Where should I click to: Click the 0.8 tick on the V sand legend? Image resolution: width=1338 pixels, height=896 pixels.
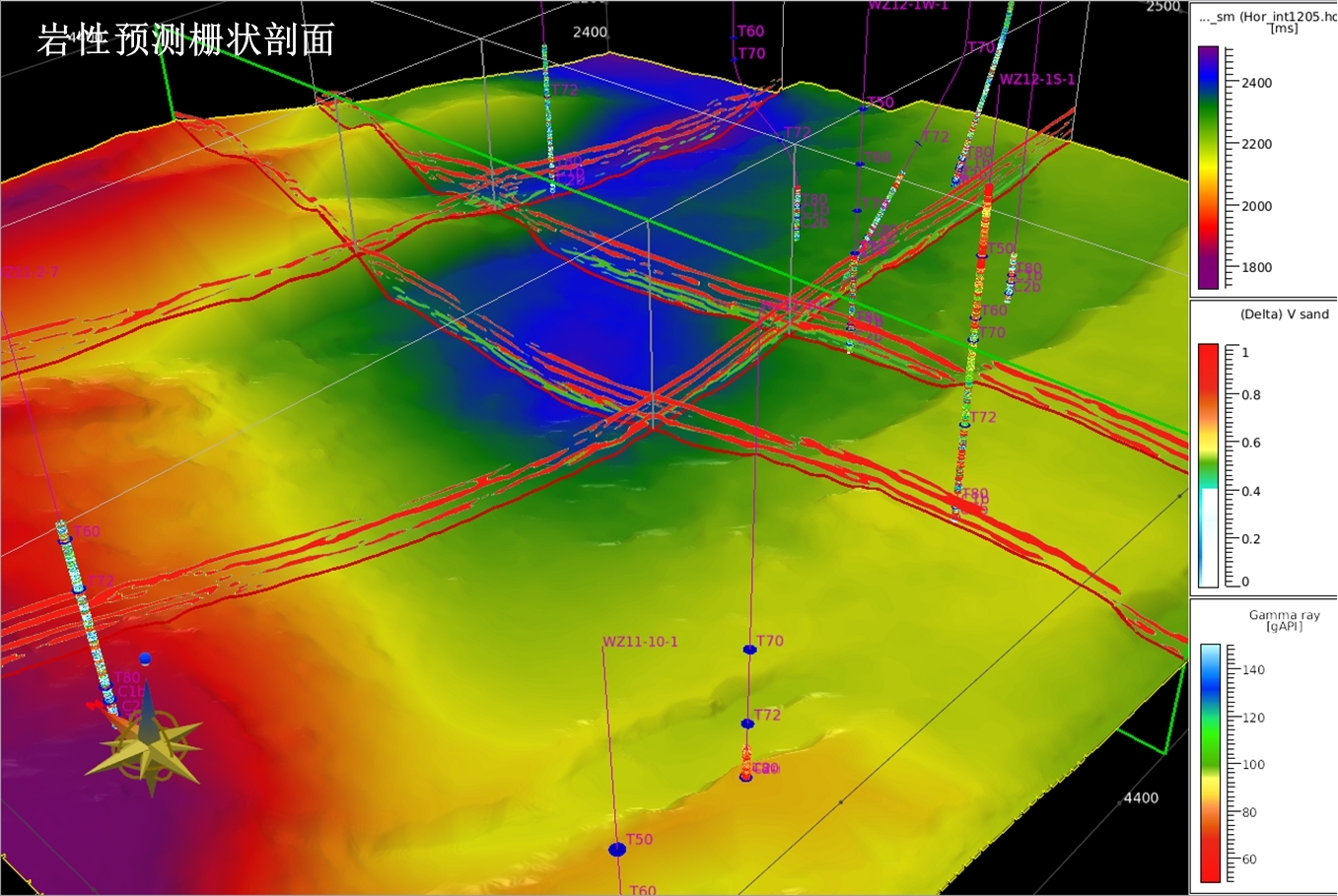(1250, 395)
